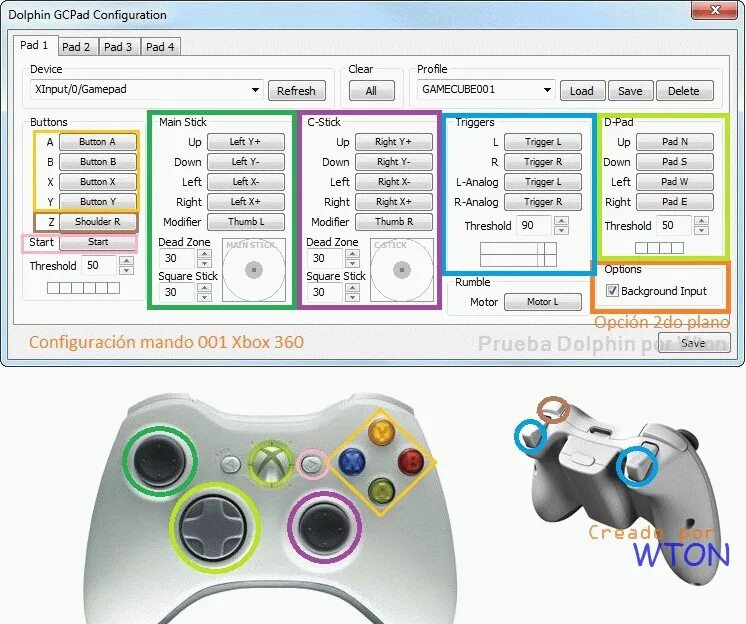Click C-Stick Modifier mapping Thumb R
The height and width of the screenshot is (624, 746).
point(393,222)
